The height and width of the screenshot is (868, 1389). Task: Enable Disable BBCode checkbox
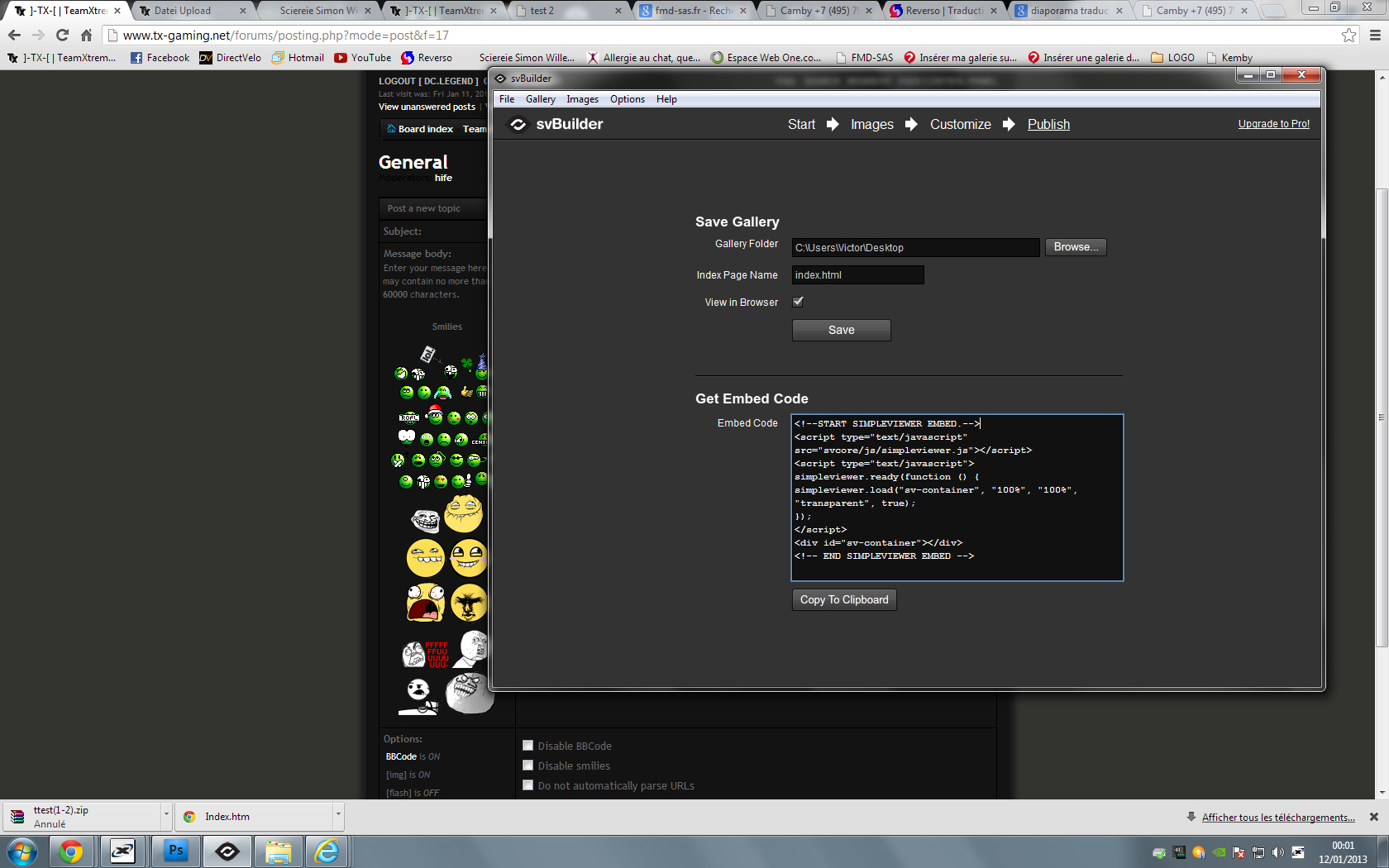[x=527, y=746]
